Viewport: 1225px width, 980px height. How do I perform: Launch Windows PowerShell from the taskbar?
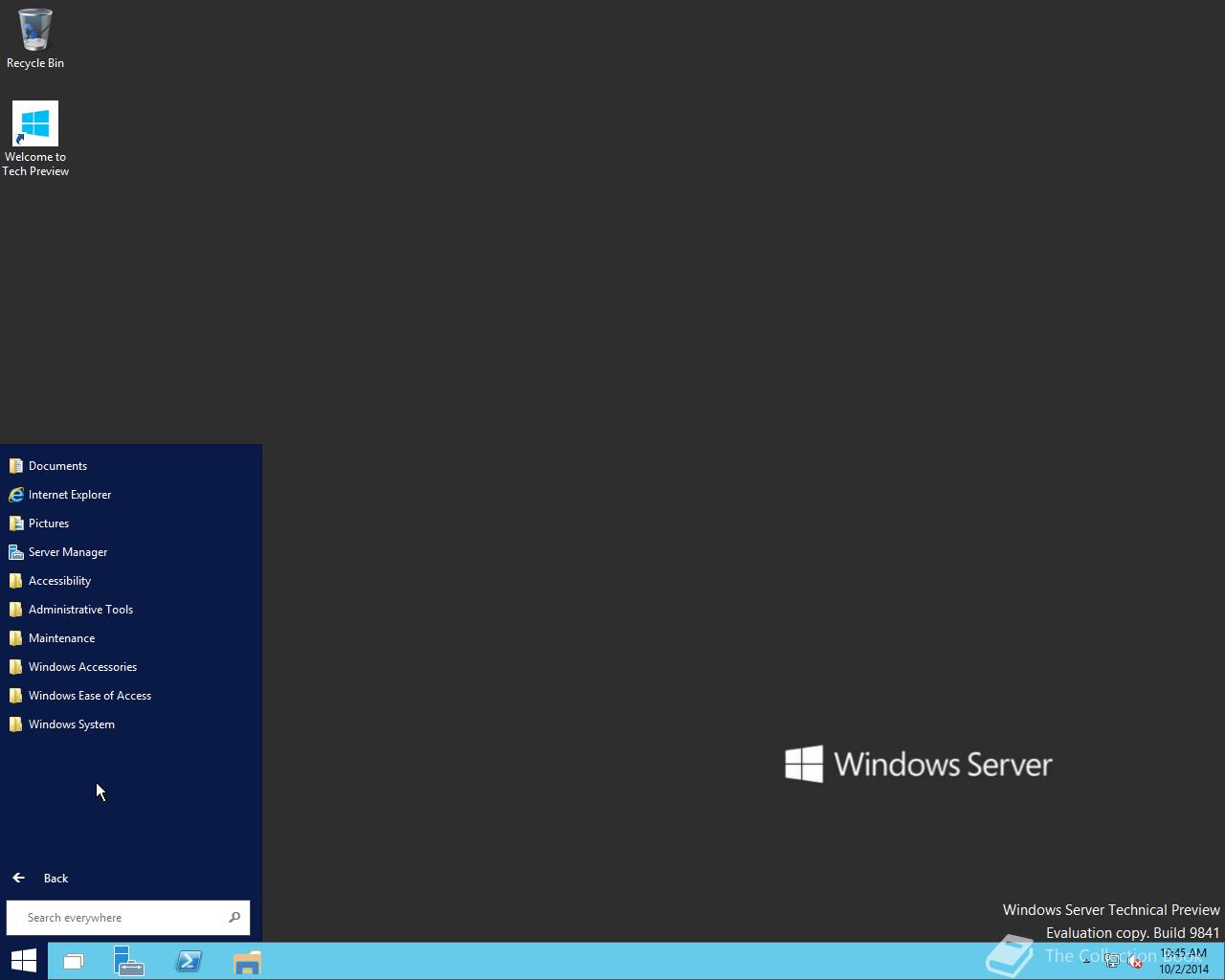pyautogui.click(x=189, y=961)
